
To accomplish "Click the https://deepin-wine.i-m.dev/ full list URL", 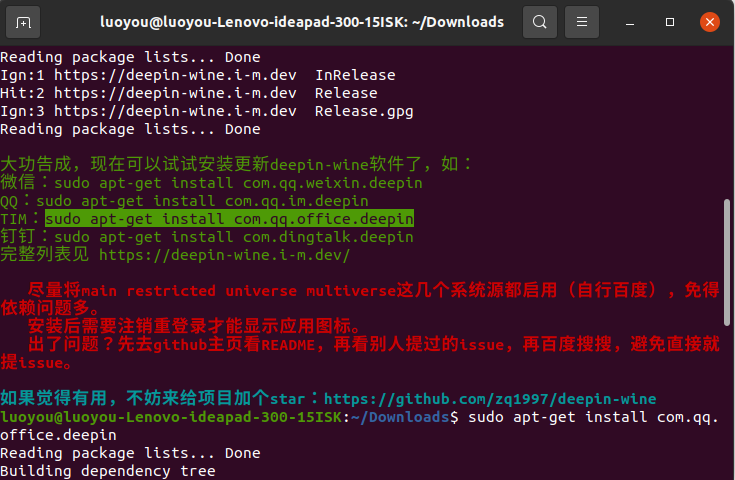I will click(x=224, y=255).
